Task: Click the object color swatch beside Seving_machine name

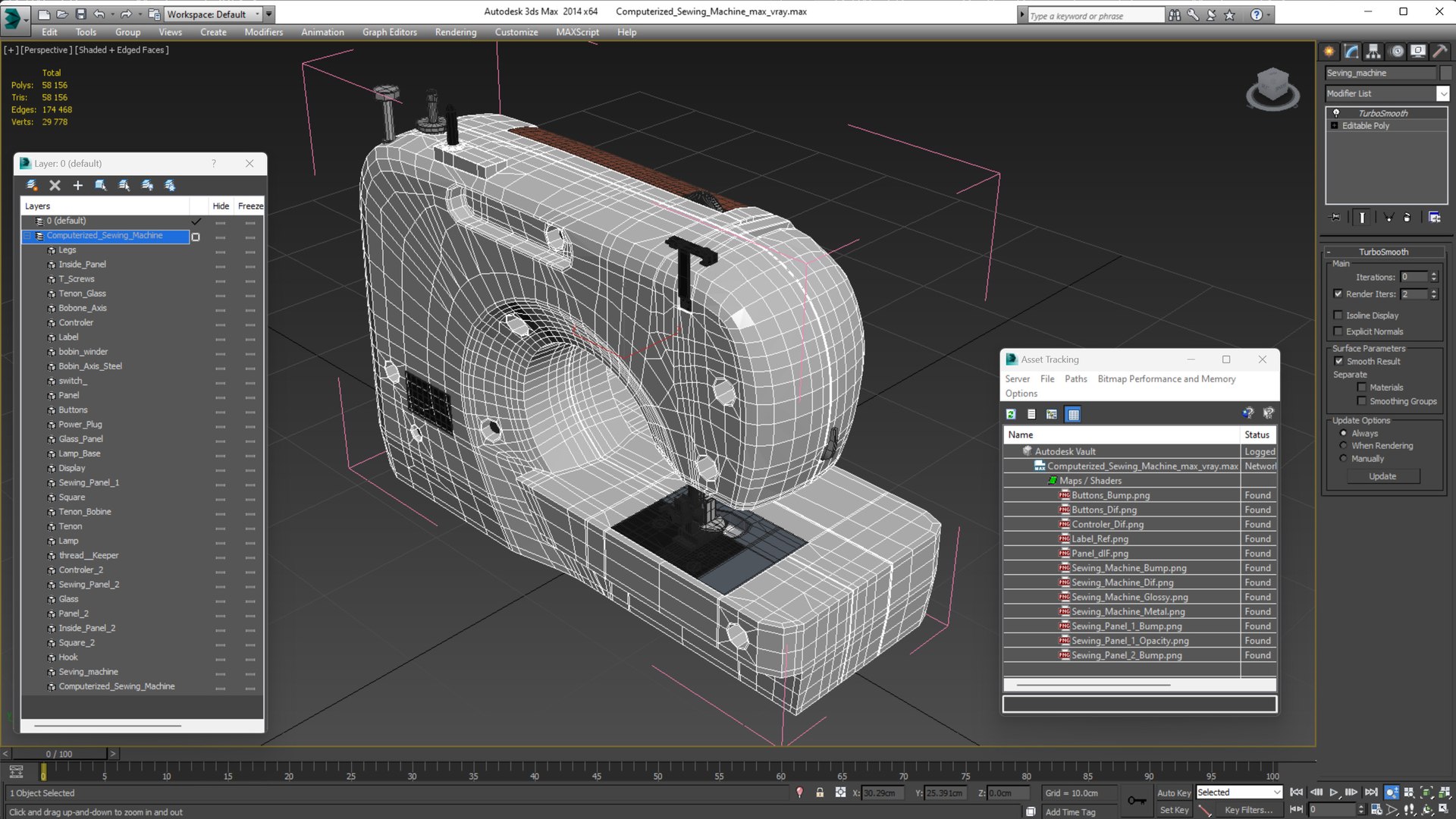Action: [1445, 73]
